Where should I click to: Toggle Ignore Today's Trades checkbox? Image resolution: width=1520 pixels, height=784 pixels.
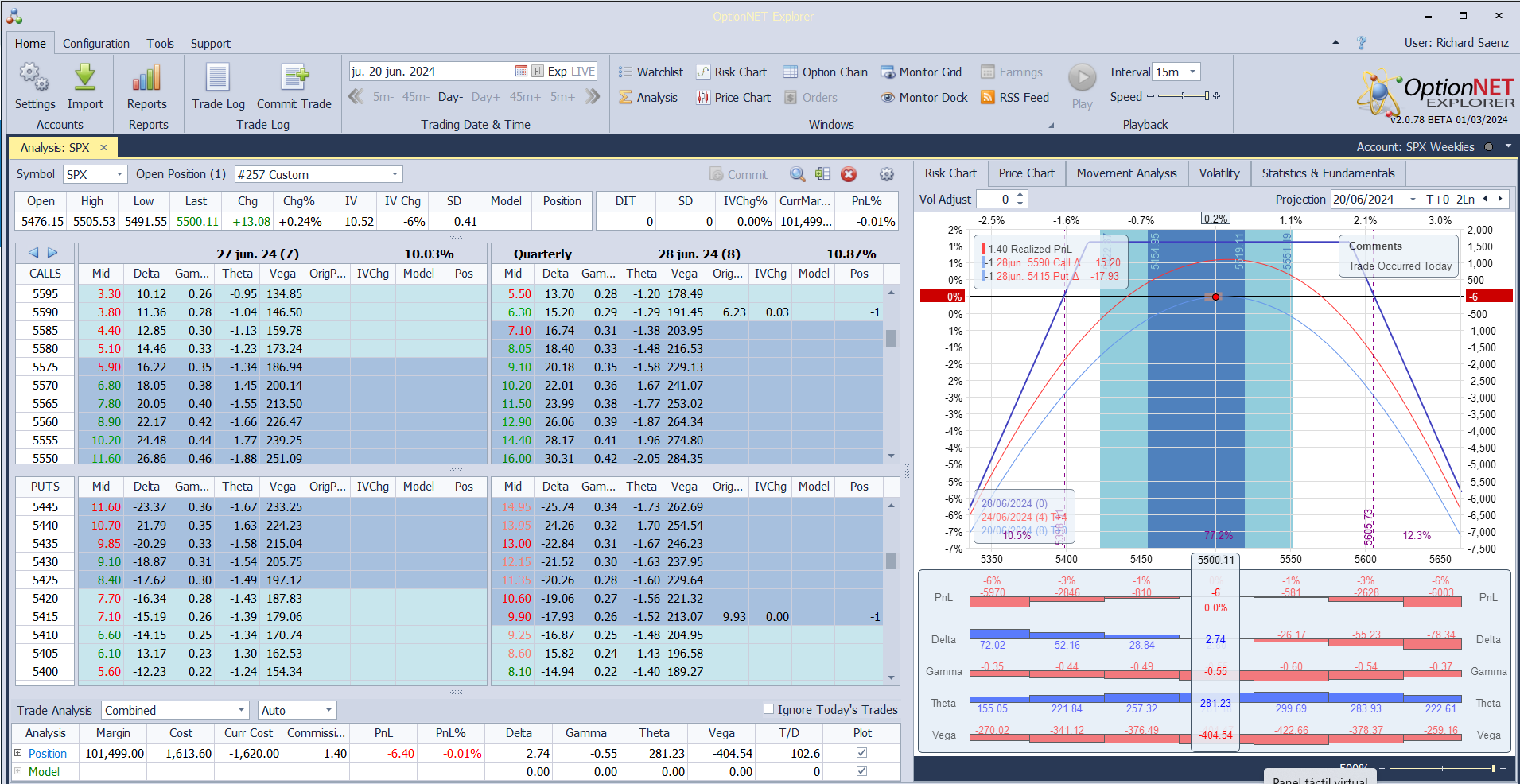tap(768, 709)
